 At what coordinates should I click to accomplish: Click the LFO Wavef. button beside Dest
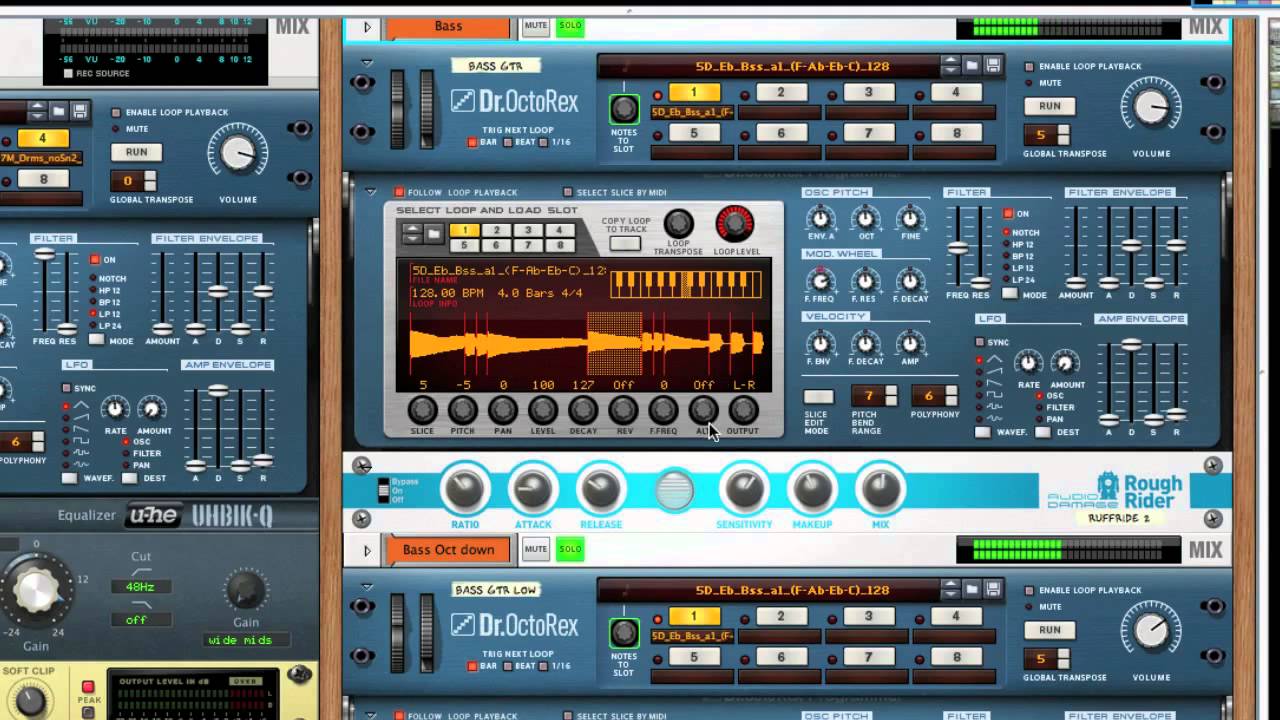pos(983,432)
